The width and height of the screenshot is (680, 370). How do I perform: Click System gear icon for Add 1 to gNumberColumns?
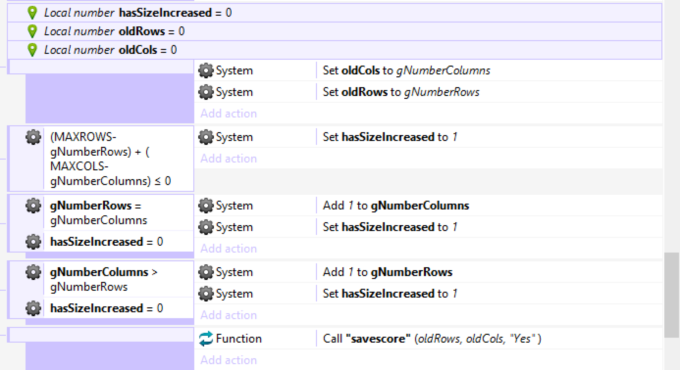pyautogui.click(x=206, y=206)
